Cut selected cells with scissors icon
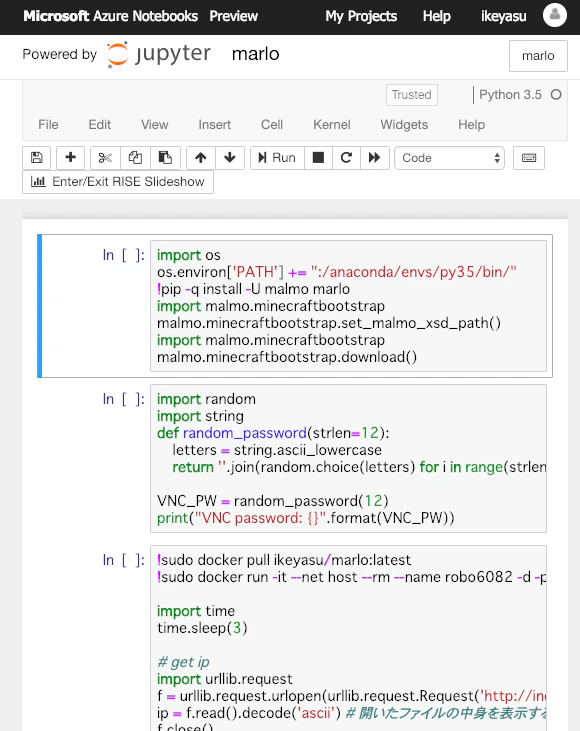This screenshot has width=580, height=731. (105, 158)
